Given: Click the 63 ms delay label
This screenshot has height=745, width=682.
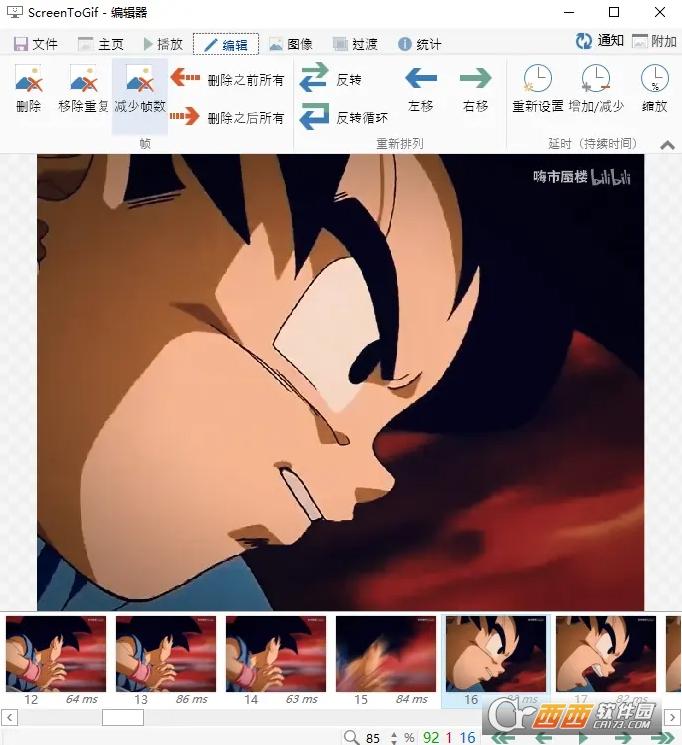Looking at the screenshot, I should [302, 699].
